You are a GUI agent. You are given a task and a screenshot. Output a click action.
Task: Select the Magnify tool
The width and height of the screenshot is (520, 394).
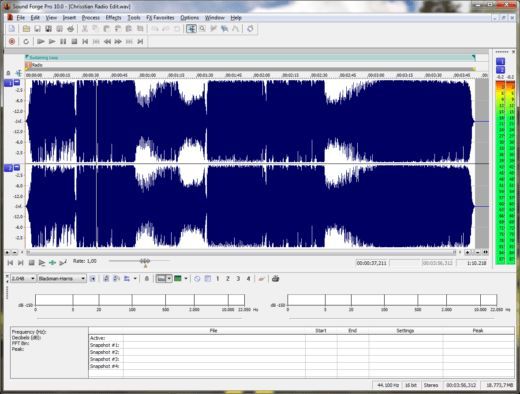click(202, 29)
